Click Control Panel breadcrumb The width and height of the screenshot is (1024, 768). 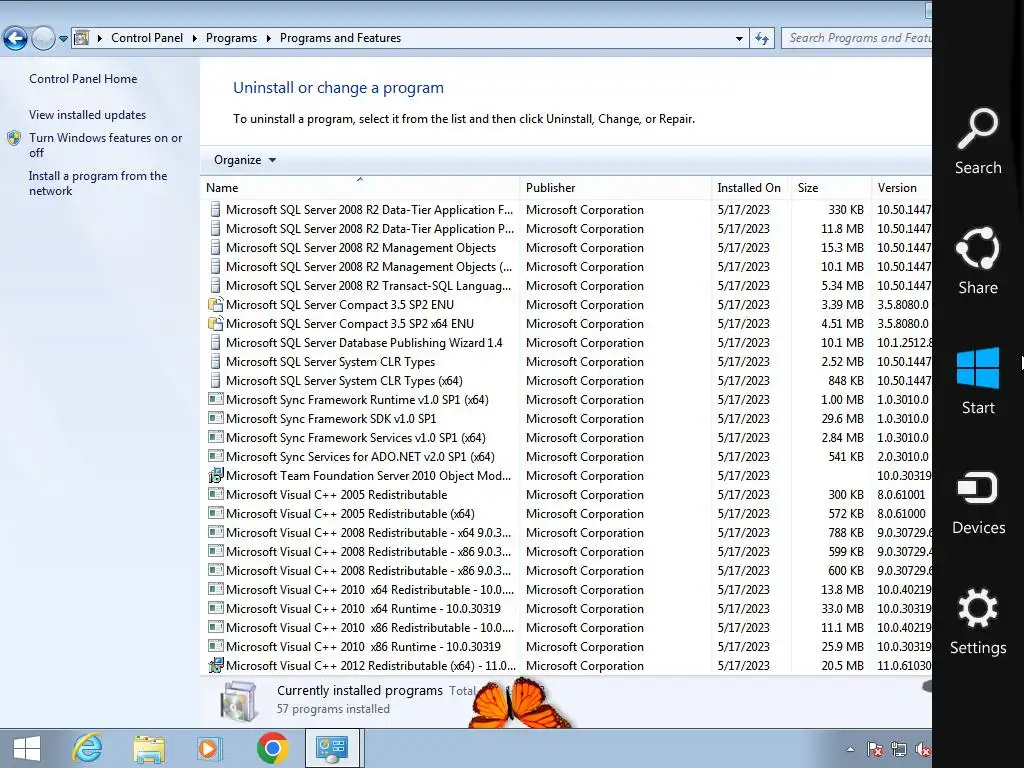147,38
